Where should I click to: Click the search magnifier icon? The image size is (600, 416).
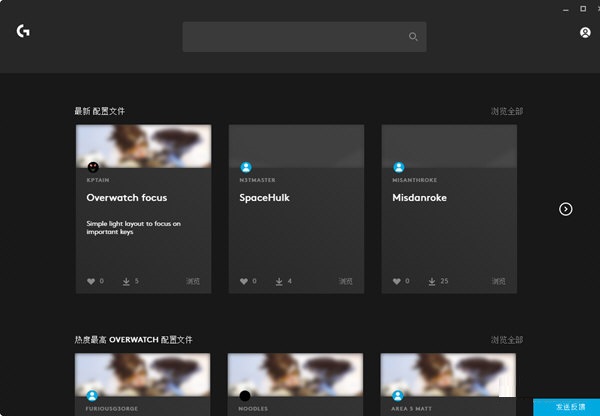413,37
